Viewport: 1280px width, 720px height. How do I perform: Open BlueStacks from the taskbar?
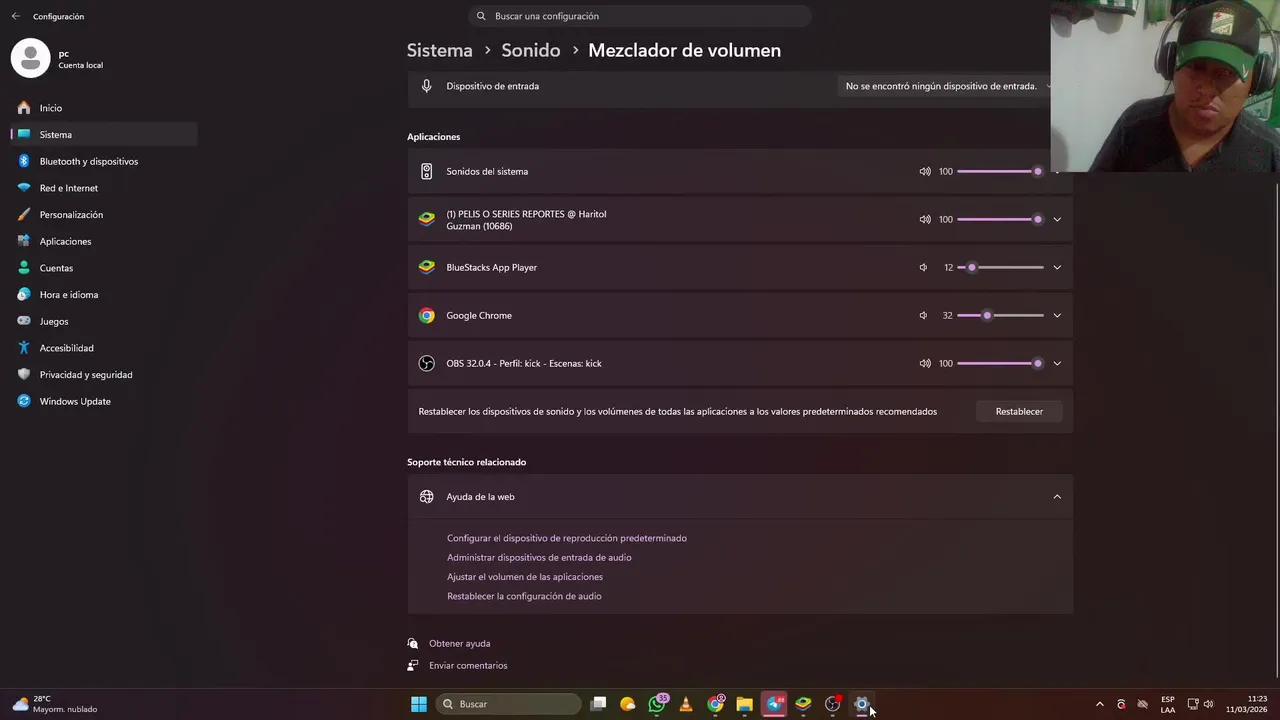pyautogui.click(x=803, y=704)
